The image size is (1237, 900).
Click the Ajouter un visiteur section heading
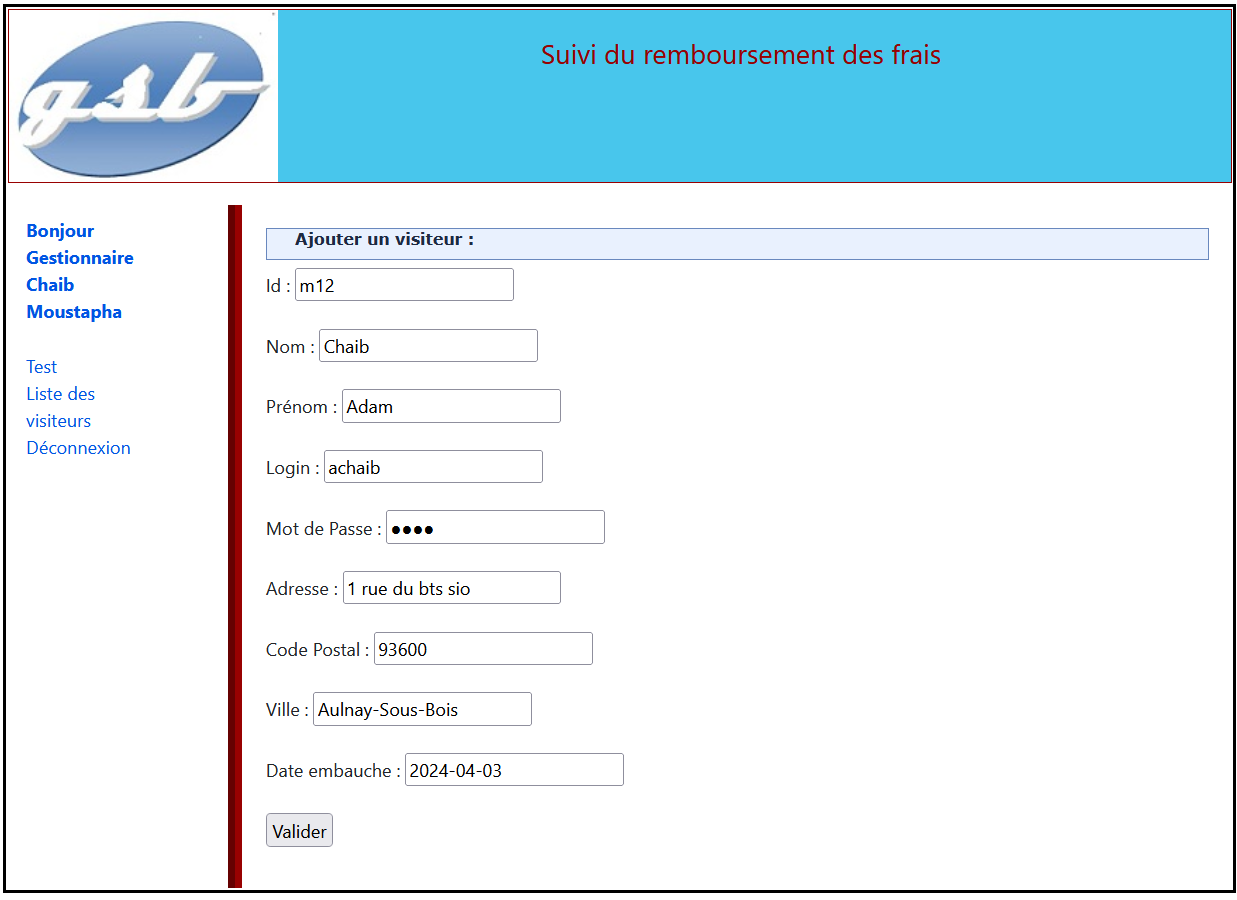[x=384, y=240]
